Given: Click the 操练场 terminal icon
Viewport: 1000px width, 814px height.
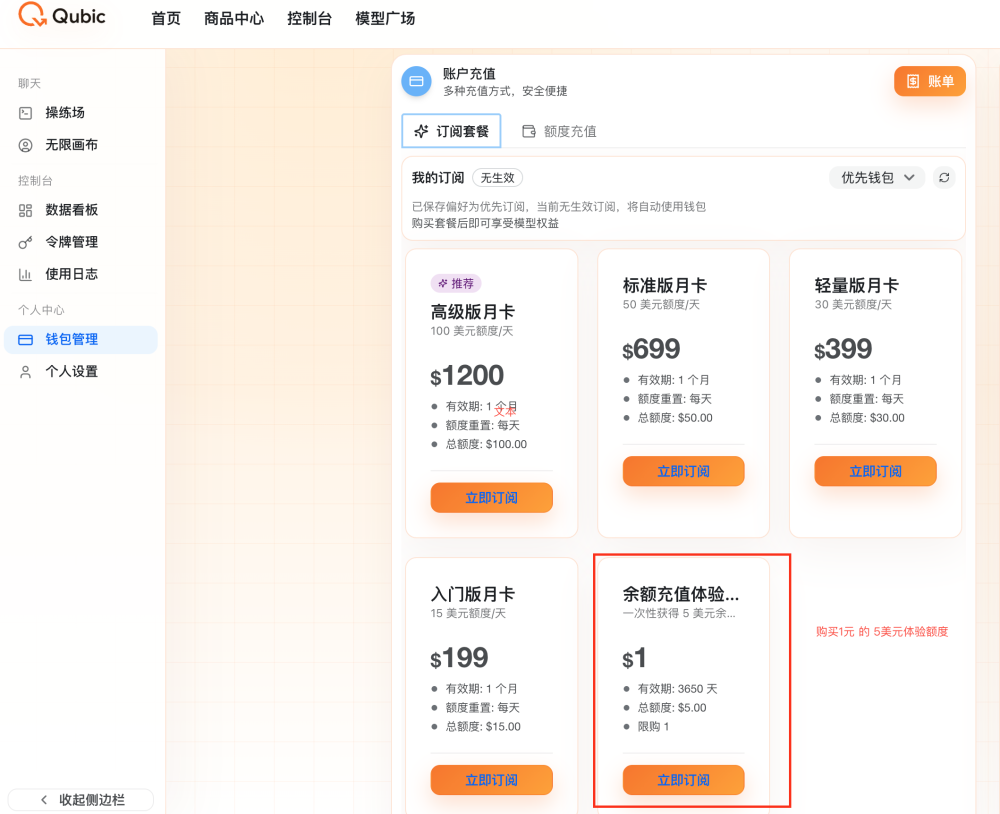Looking at the screenshot, I should (x=26, y=113).
